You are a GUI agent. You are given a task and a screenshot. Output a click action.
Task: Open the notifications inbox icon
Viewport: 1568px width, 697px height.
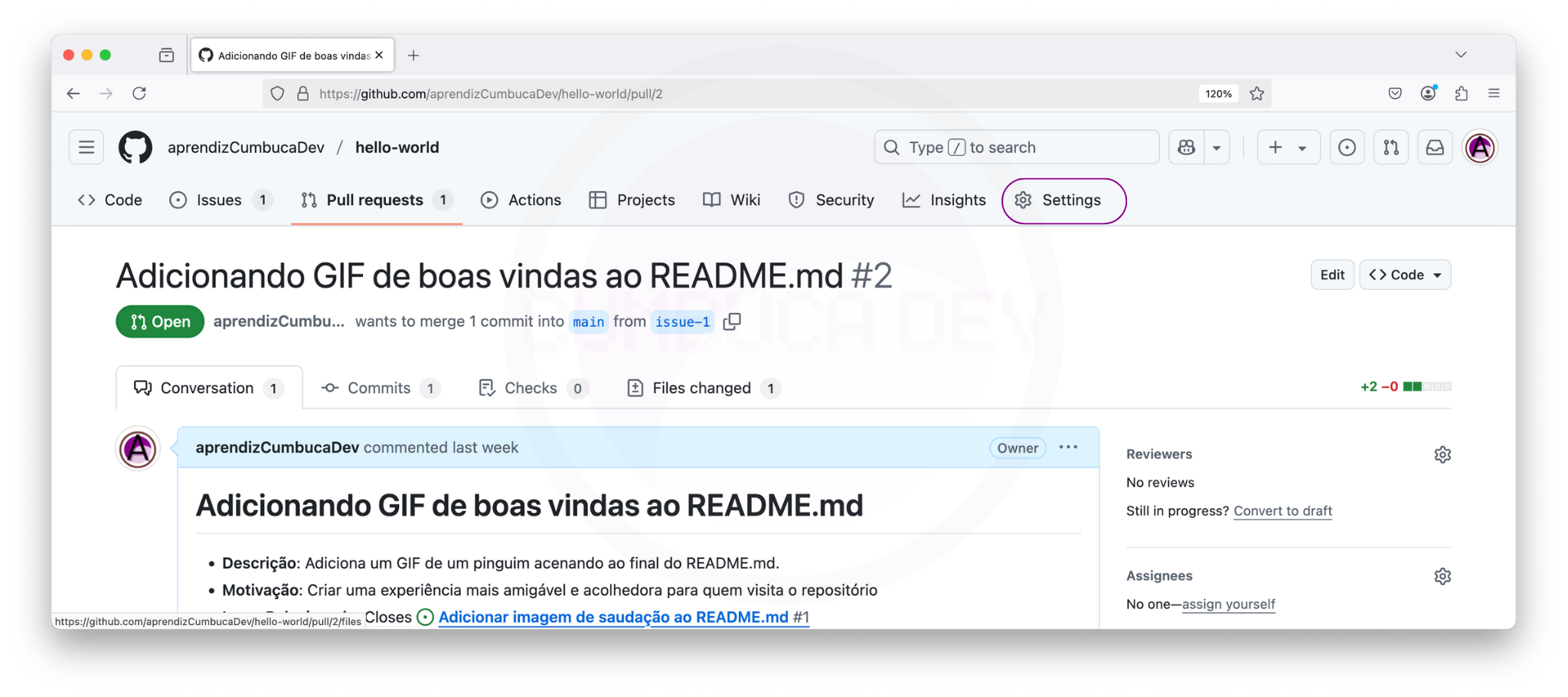click(x=1435, y=148)
